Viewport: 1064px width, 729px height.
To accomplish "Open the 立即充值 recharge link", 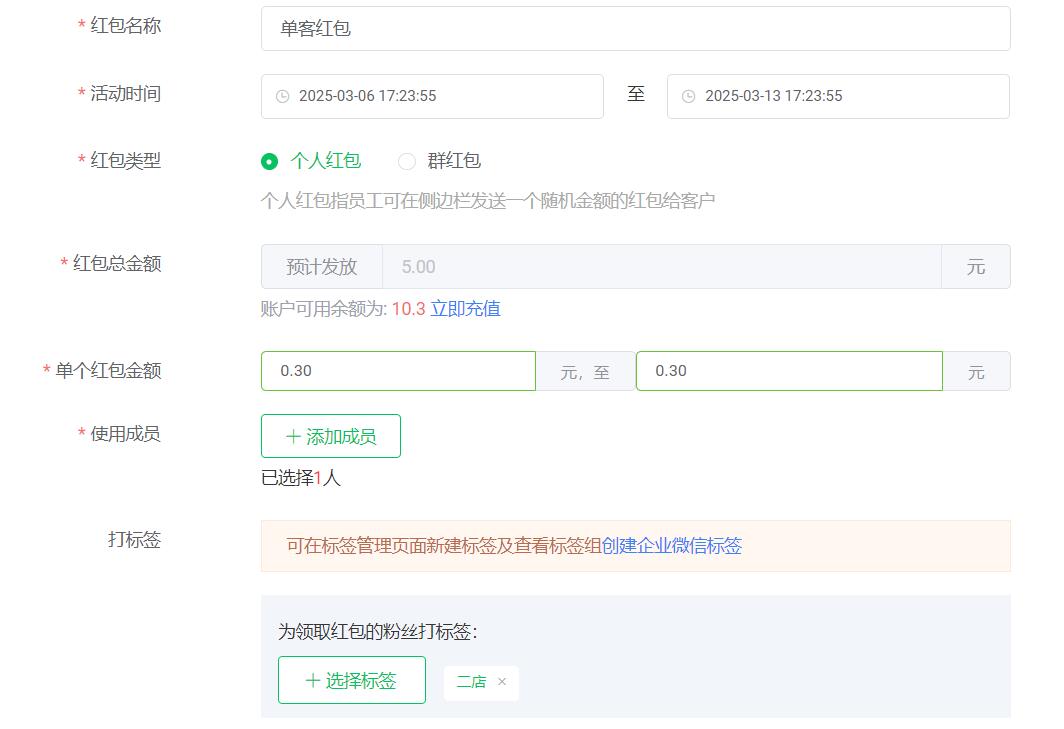I will (465, 309).
